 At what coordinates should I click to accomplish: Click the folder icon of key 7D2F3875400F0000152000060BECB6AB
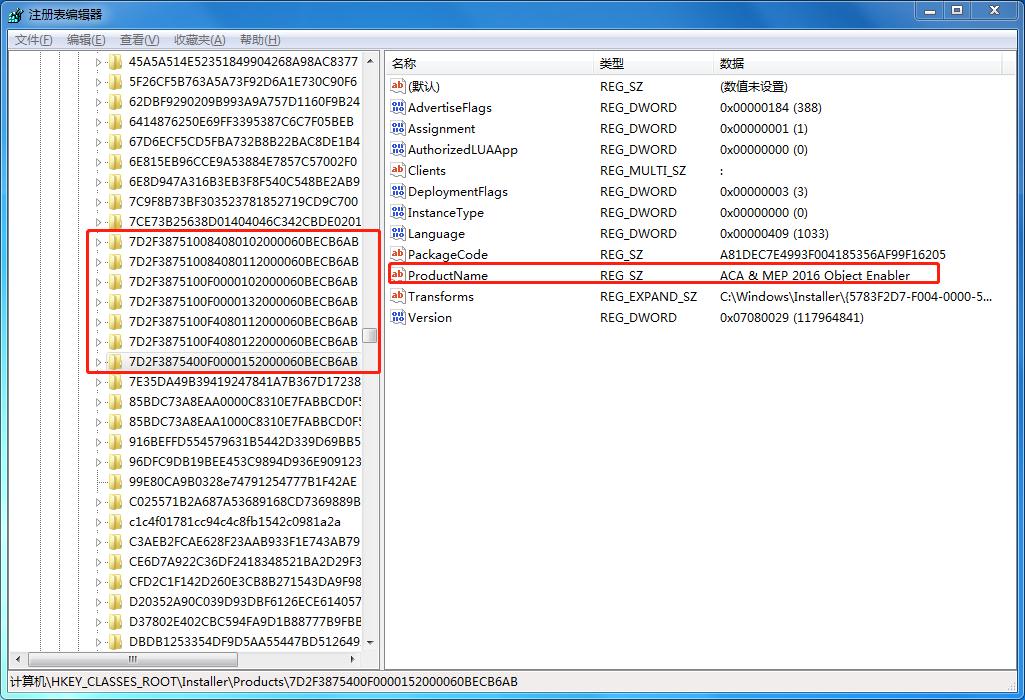[116, 361]
